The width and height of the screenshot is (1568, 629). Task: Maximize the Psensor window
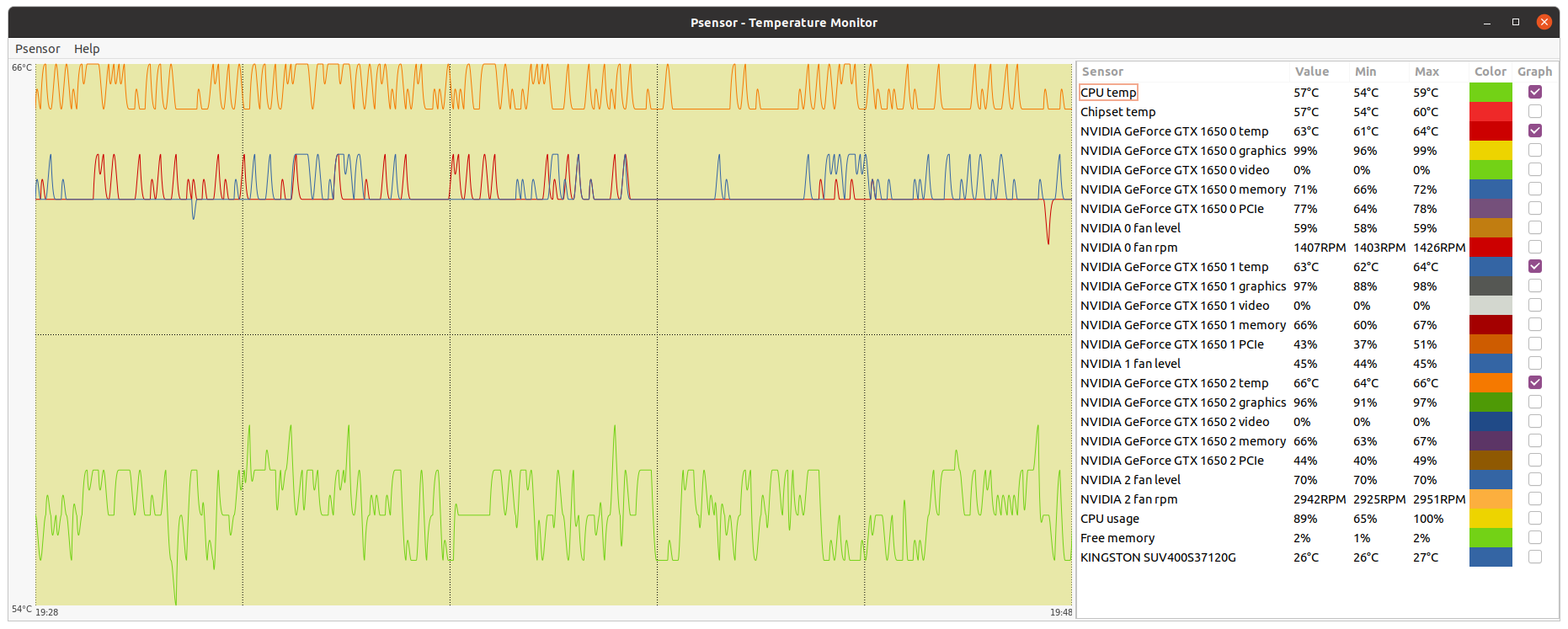(1515, 22)
